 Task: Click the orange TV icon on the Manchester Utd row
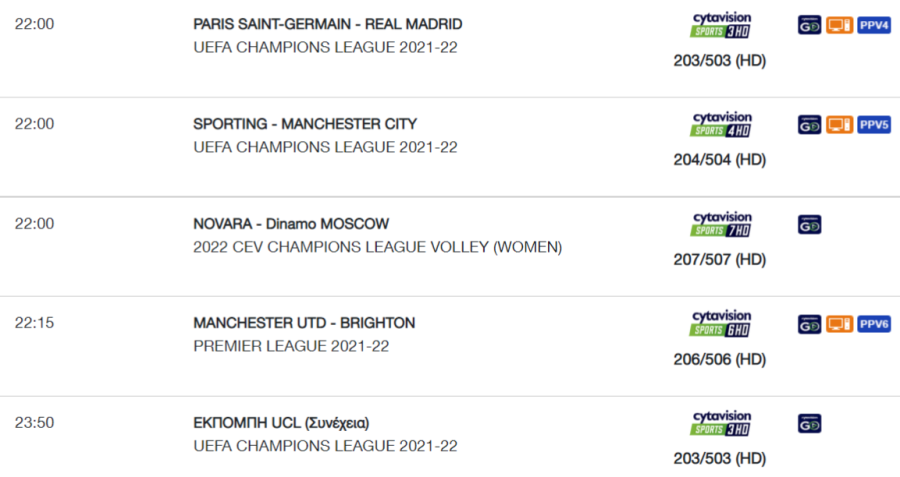tap(839, 324)
